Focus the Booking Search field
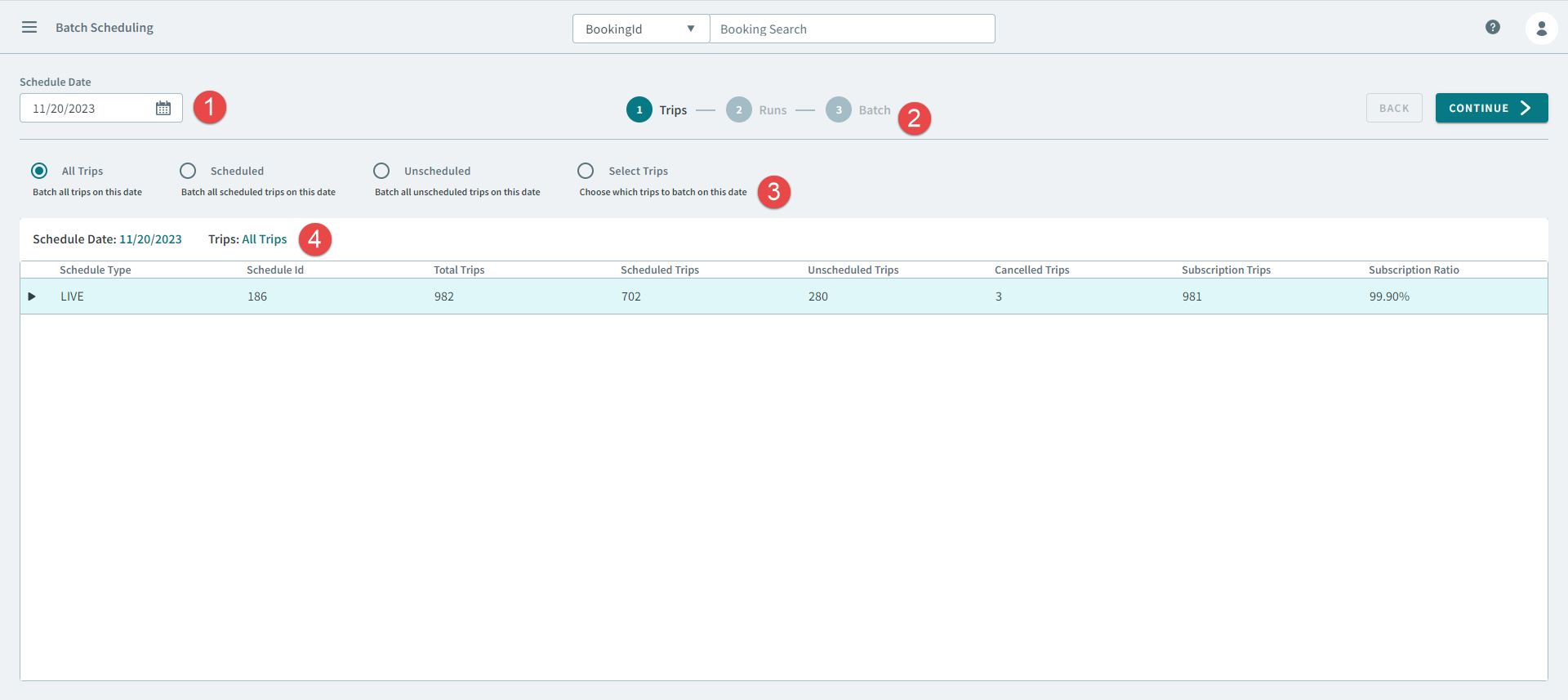 pos(853,29)
